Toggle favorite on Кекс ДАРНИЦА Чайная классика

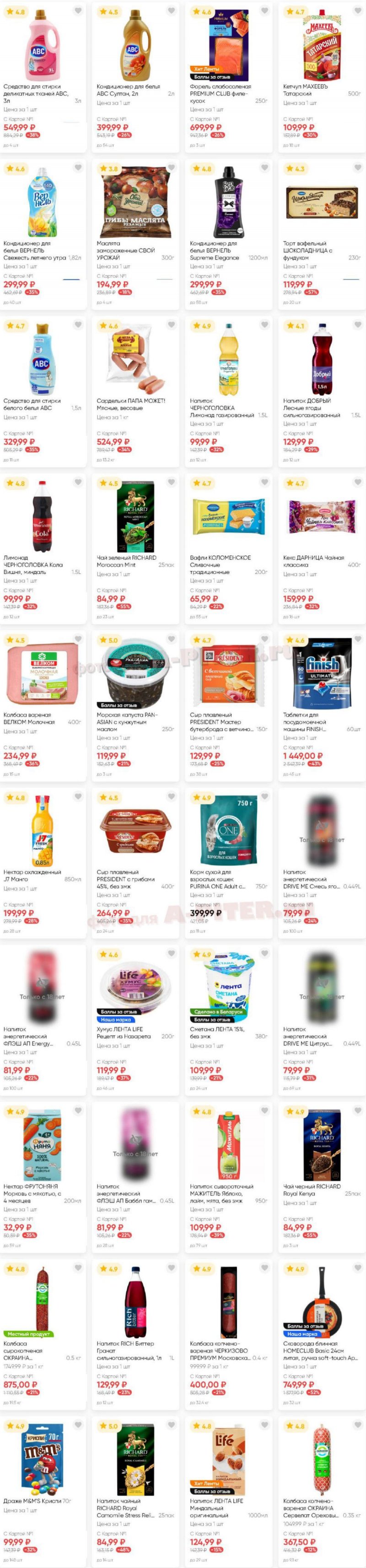(357, 482)
